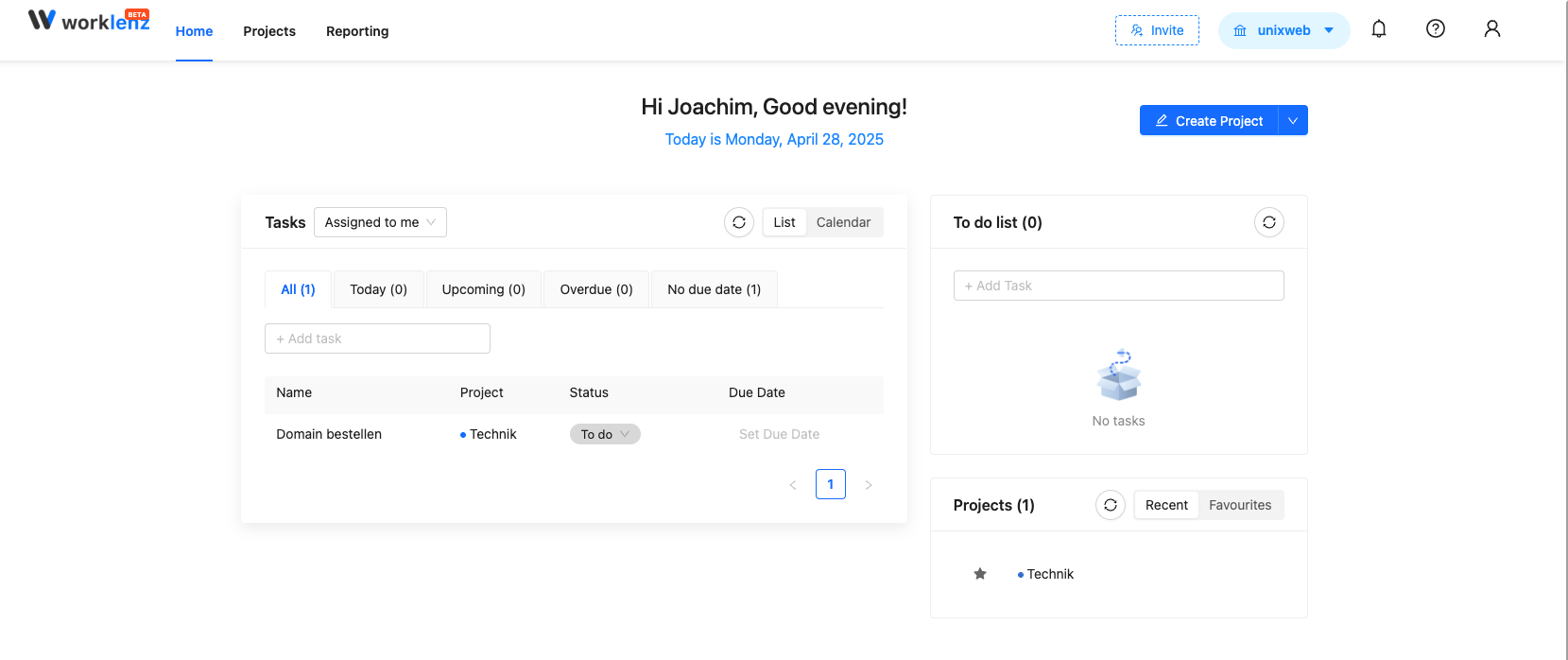
Task: Click the Invite button
Action: (1157, 30)
